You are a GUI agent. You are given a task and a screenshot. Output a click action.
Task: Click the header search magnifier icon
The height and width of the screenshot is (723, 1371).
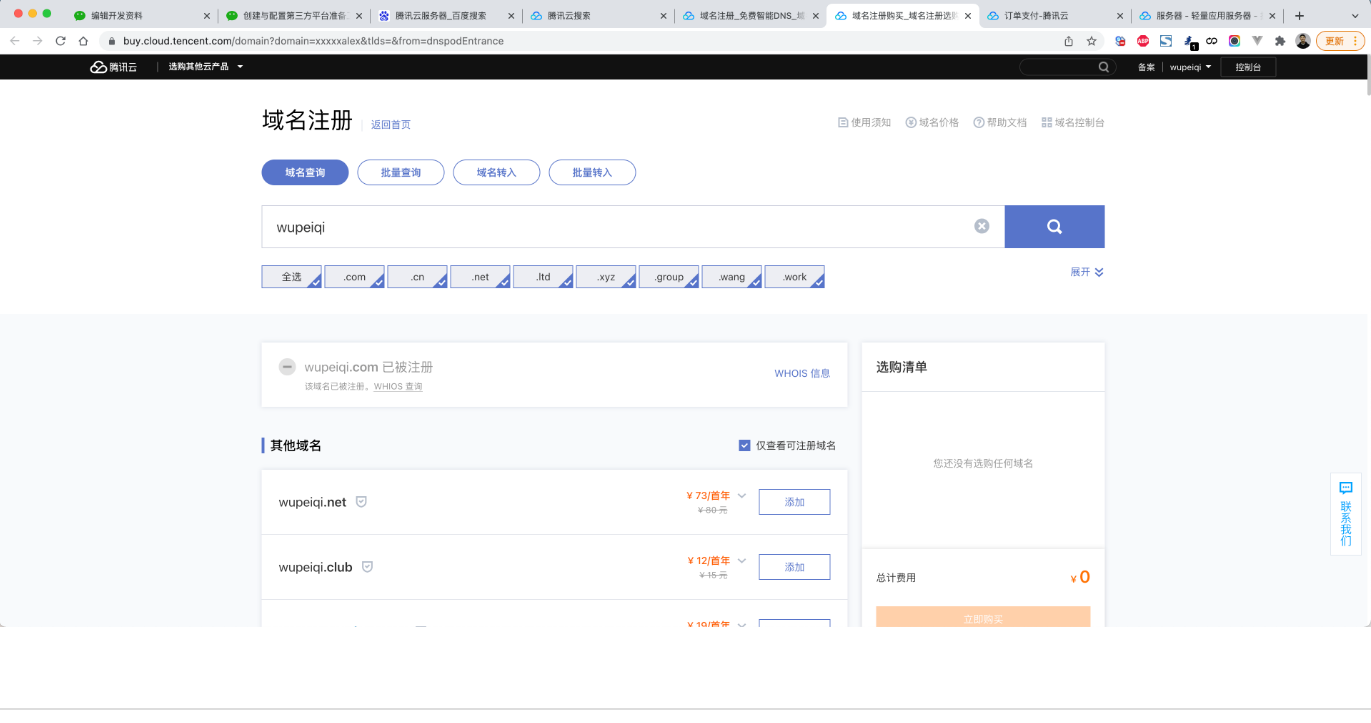tap(1104, 67)
